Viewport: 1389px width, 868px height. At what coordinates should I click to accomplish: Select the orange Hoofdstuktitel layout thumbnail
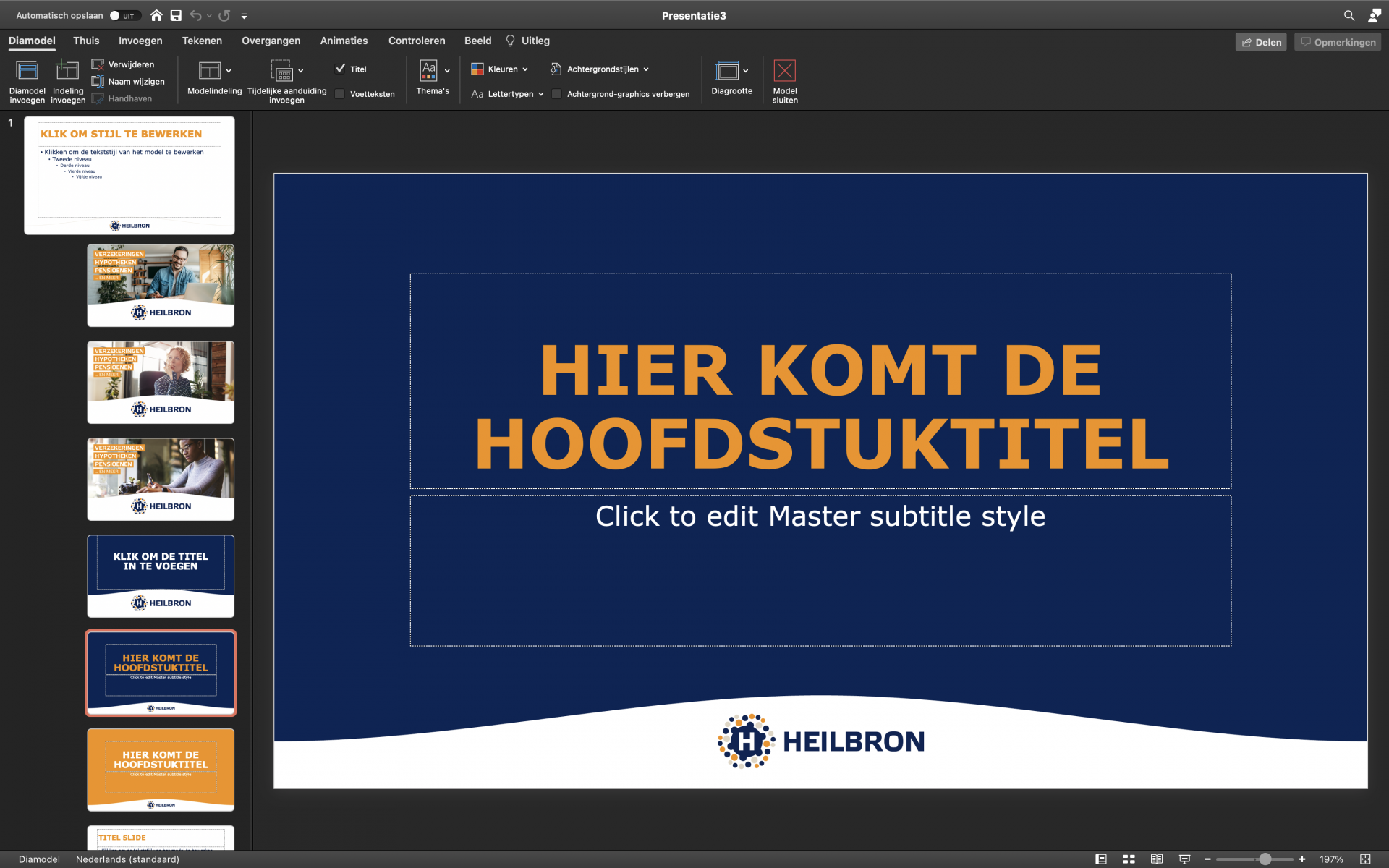click(x=161, y=770)
